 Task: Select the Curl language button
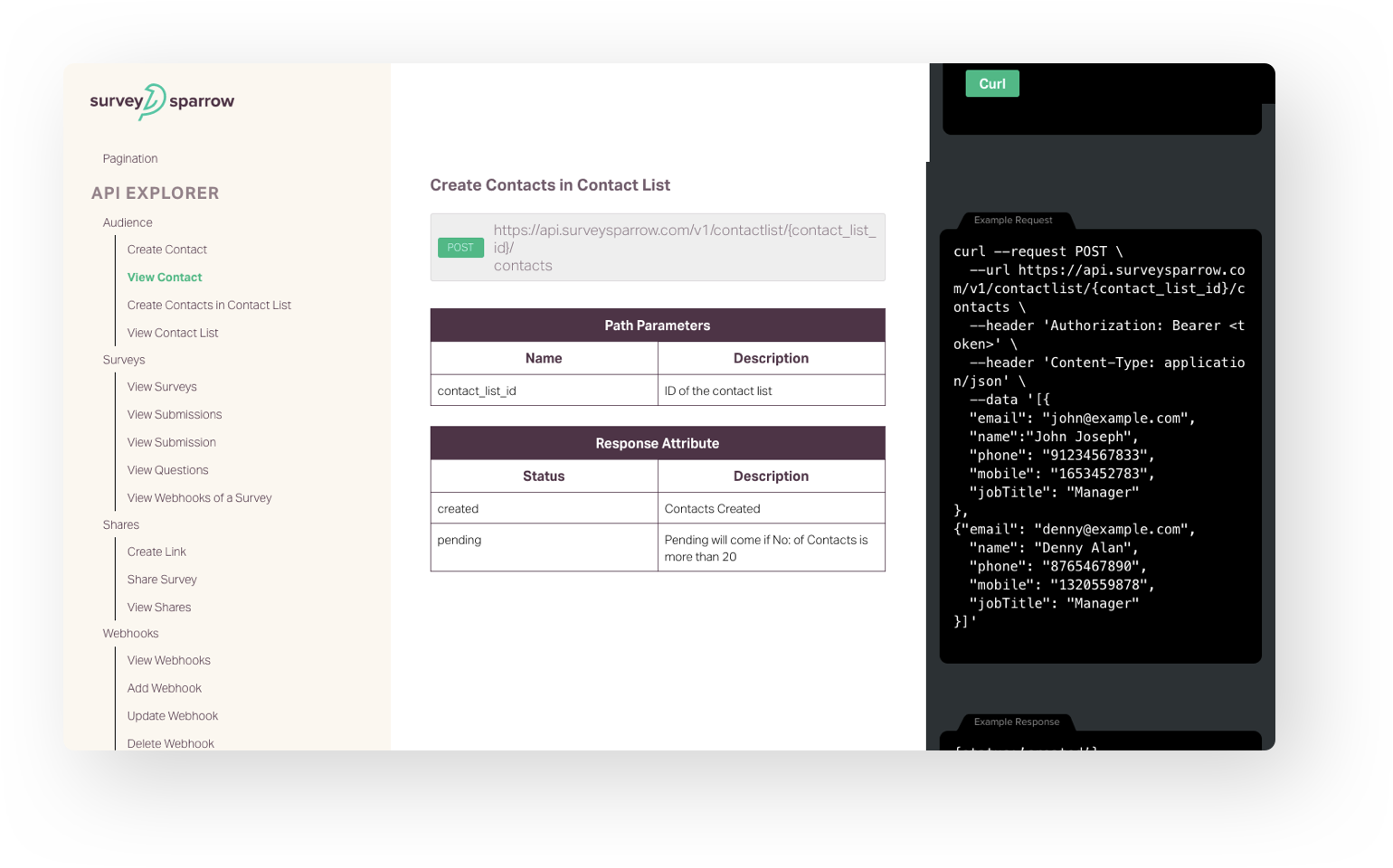(x=991, y=83)
